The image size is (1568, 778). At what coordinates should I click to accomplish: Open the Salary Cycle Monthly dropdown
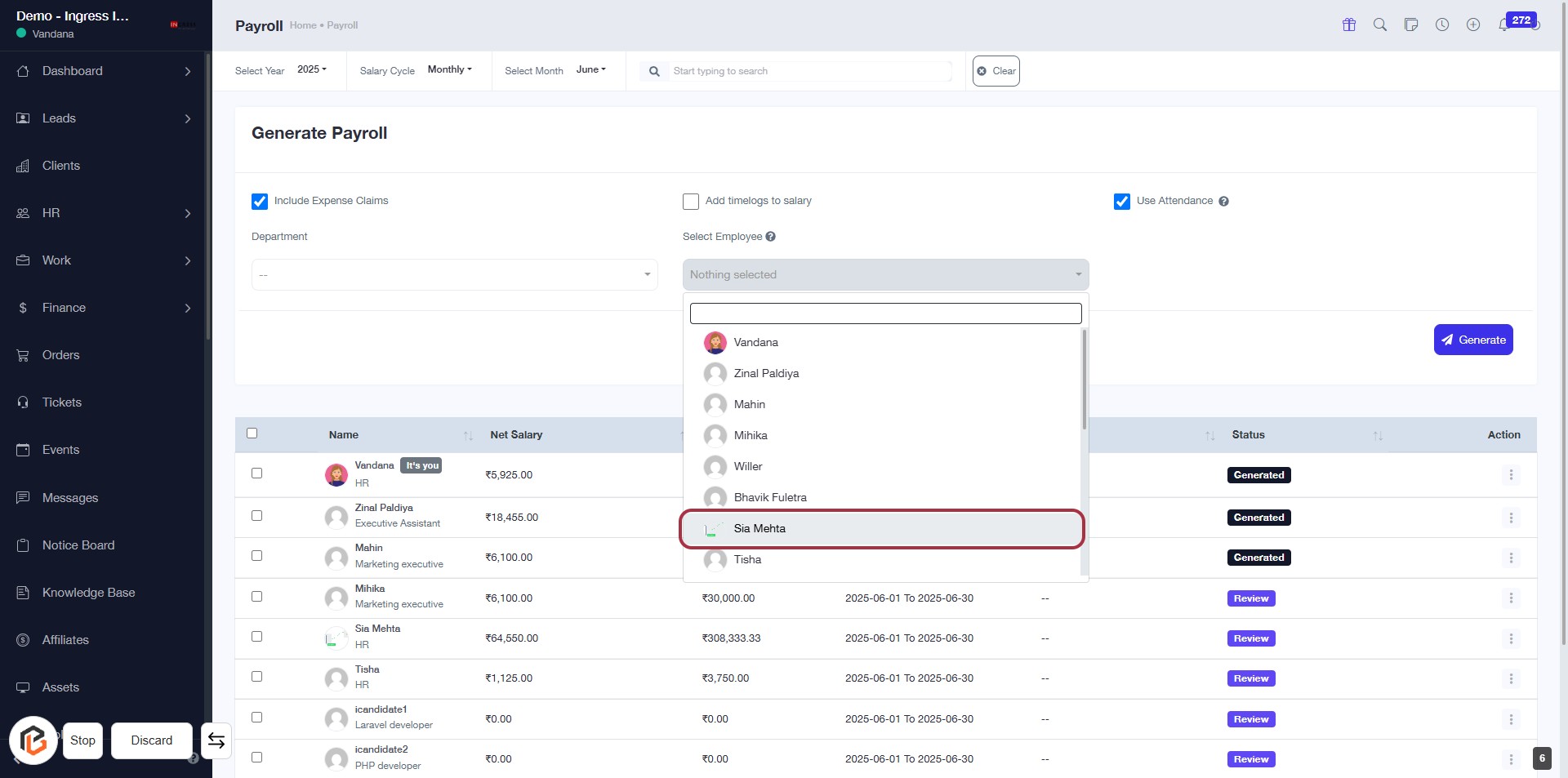449,70
